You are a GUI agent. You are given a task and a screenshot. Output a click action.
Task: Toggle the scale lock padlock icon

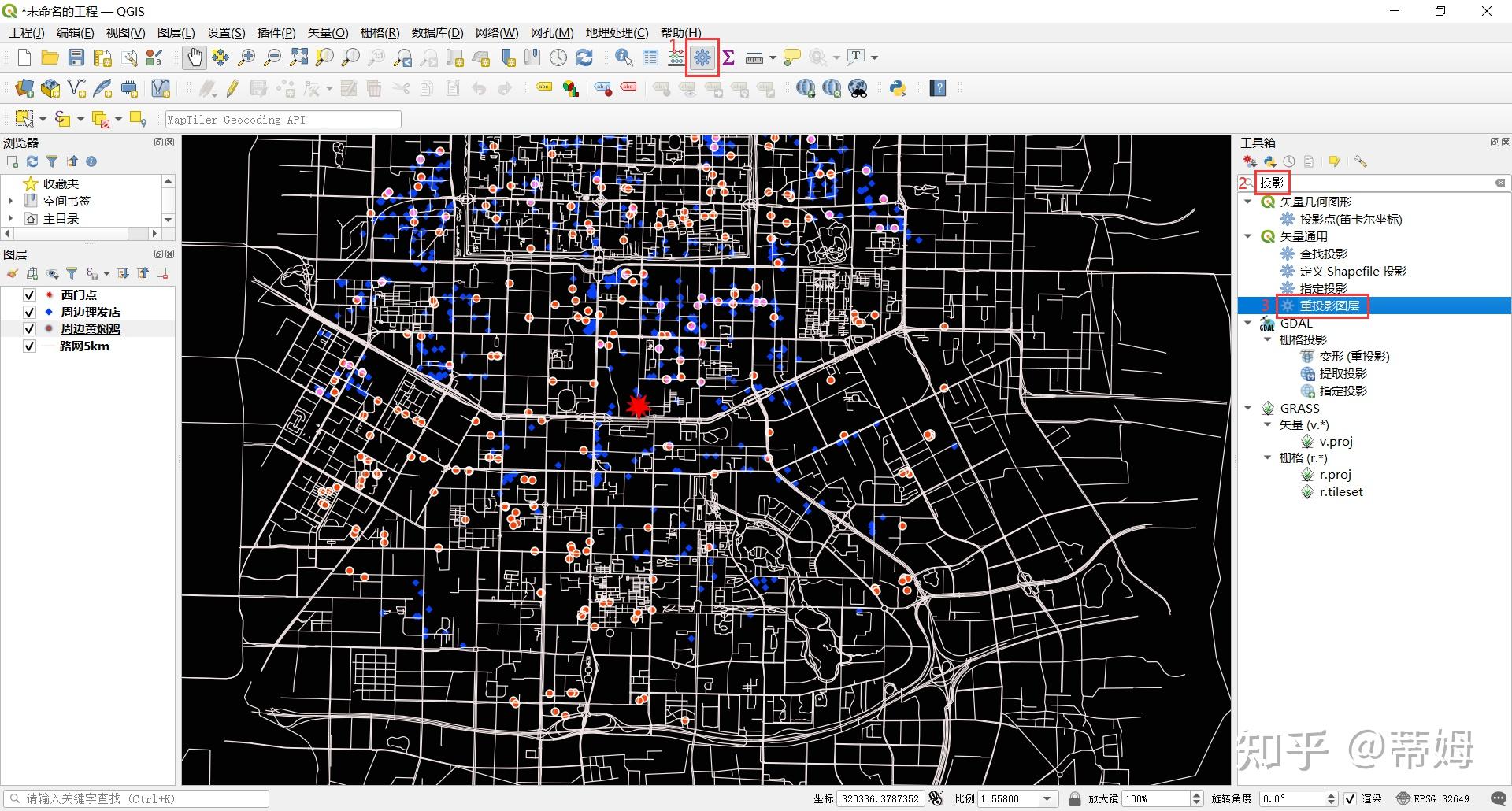pos(1074,798)
